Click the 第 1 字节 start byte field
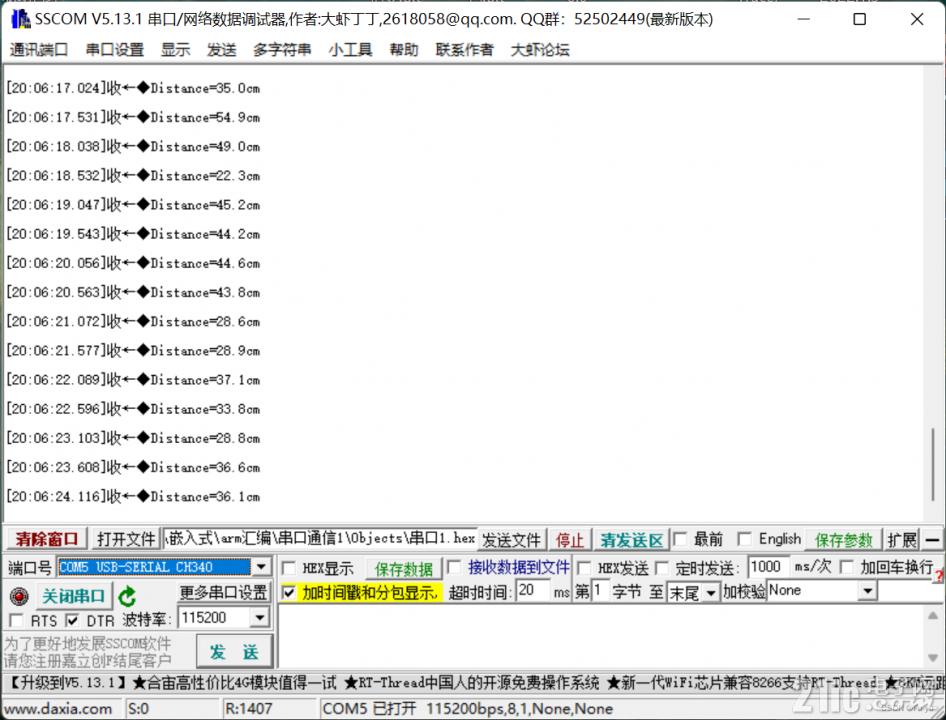This screenshot has width=946, height=720. pyautogui.click(x=599, y=590)
